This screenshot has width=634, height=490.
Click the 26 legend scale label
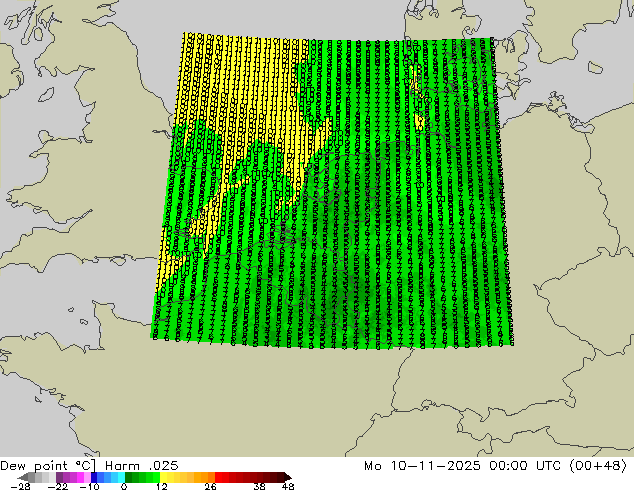click(210, 486)
